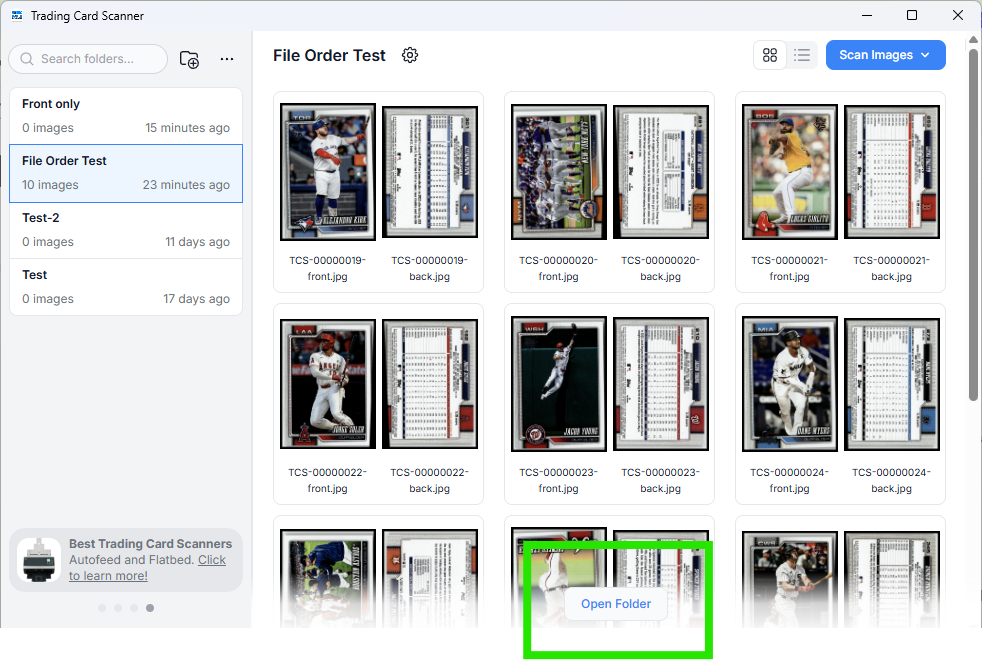Viewport: 982px width, 660px height.
Task: Open TCS-00000019-back.jpg card thumbnail
Action: (x=430, y=172)
